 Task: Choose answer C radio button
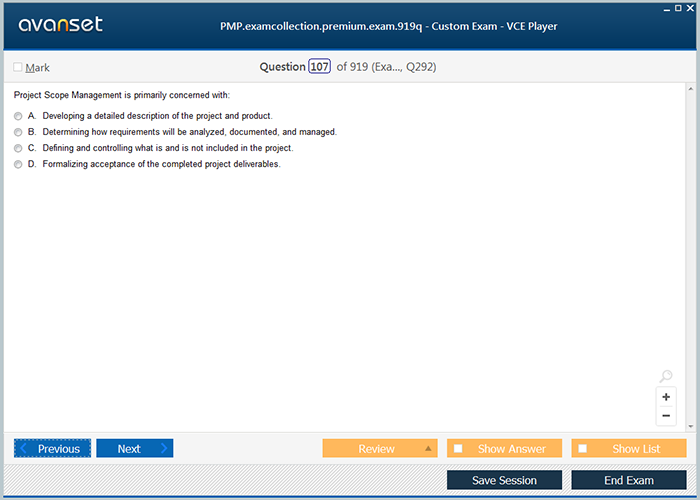tap(18, 148)
